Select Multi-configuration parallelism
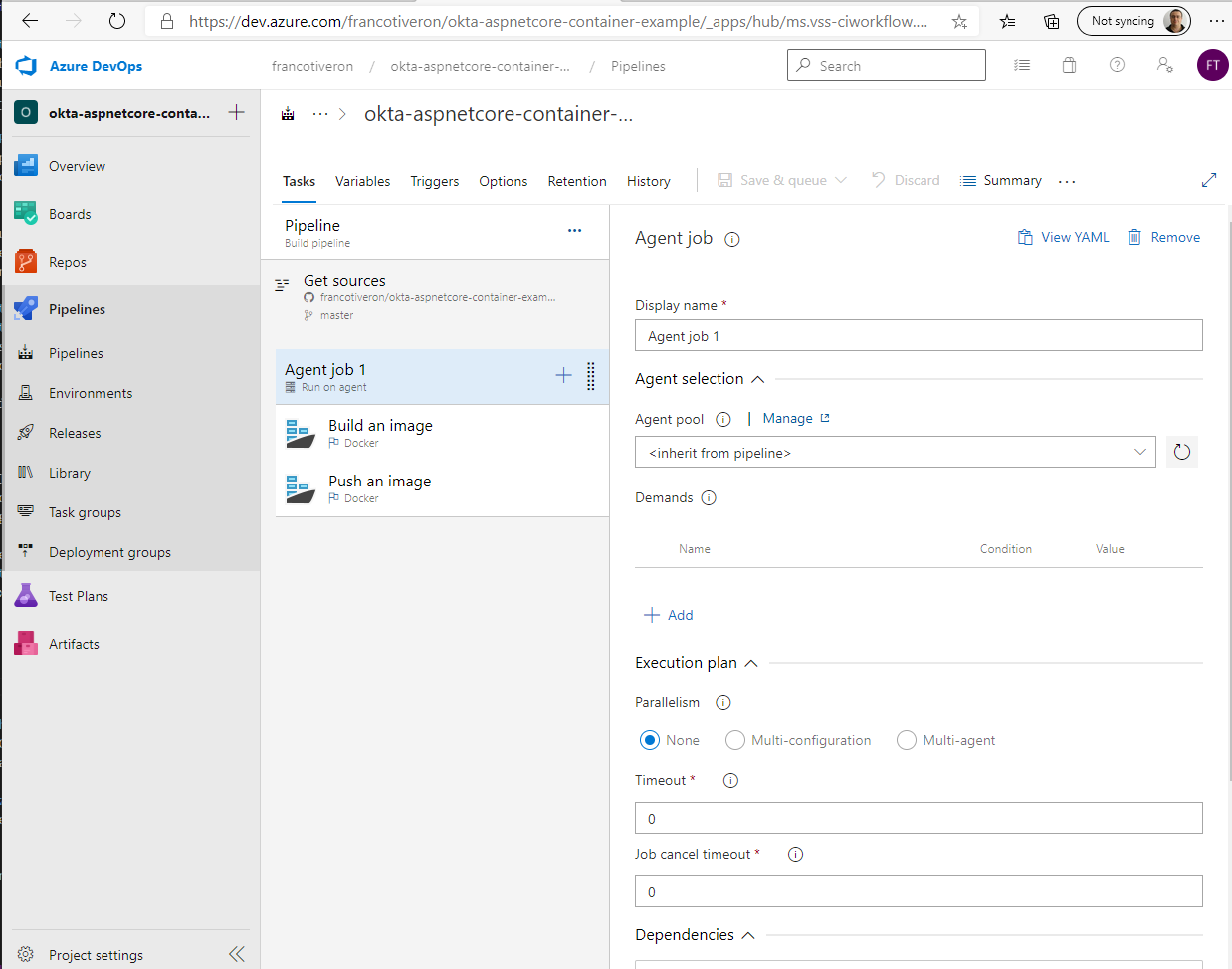The image size is (1232, 969). tap(735, 740)
